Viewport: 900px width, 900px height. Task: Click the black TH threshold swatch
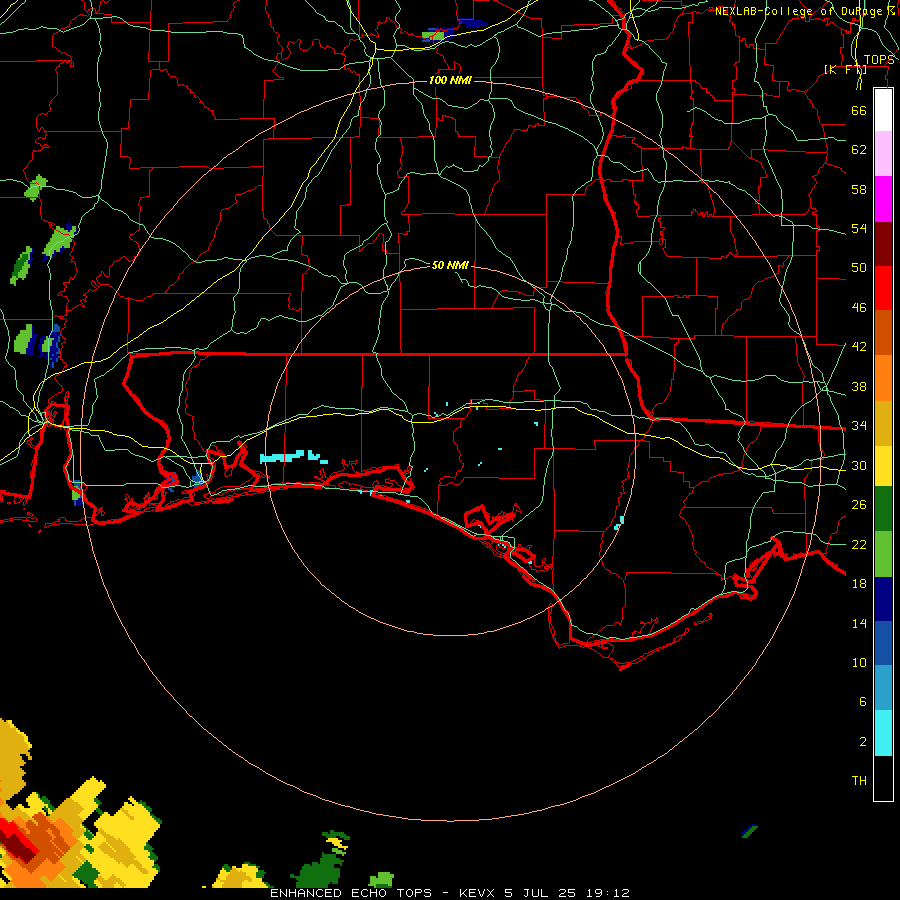[883, 778]
